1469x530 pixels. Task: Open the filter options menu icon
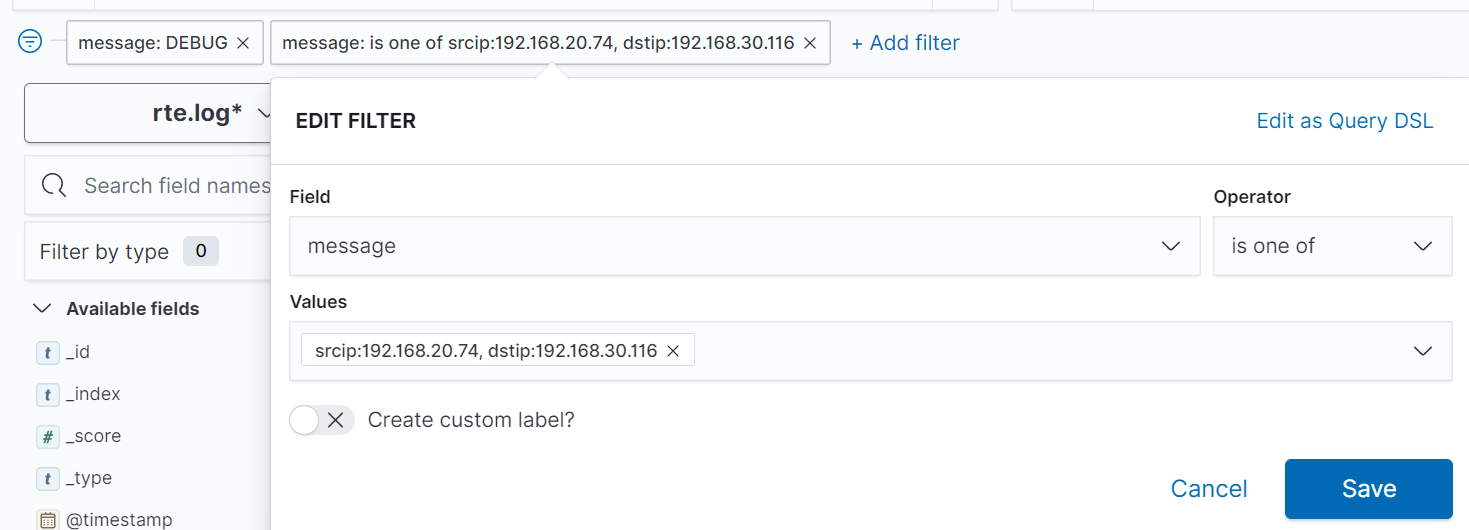pos(31,41)
